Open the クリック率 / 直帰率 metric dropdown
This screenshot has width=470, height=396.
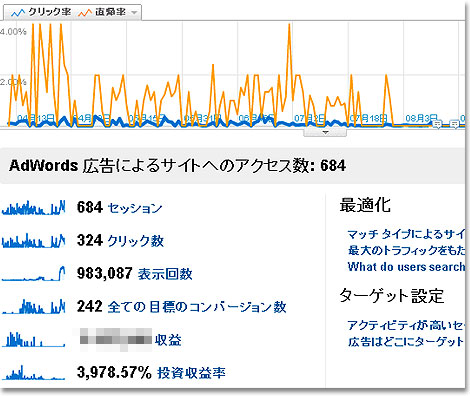[72, 12]
